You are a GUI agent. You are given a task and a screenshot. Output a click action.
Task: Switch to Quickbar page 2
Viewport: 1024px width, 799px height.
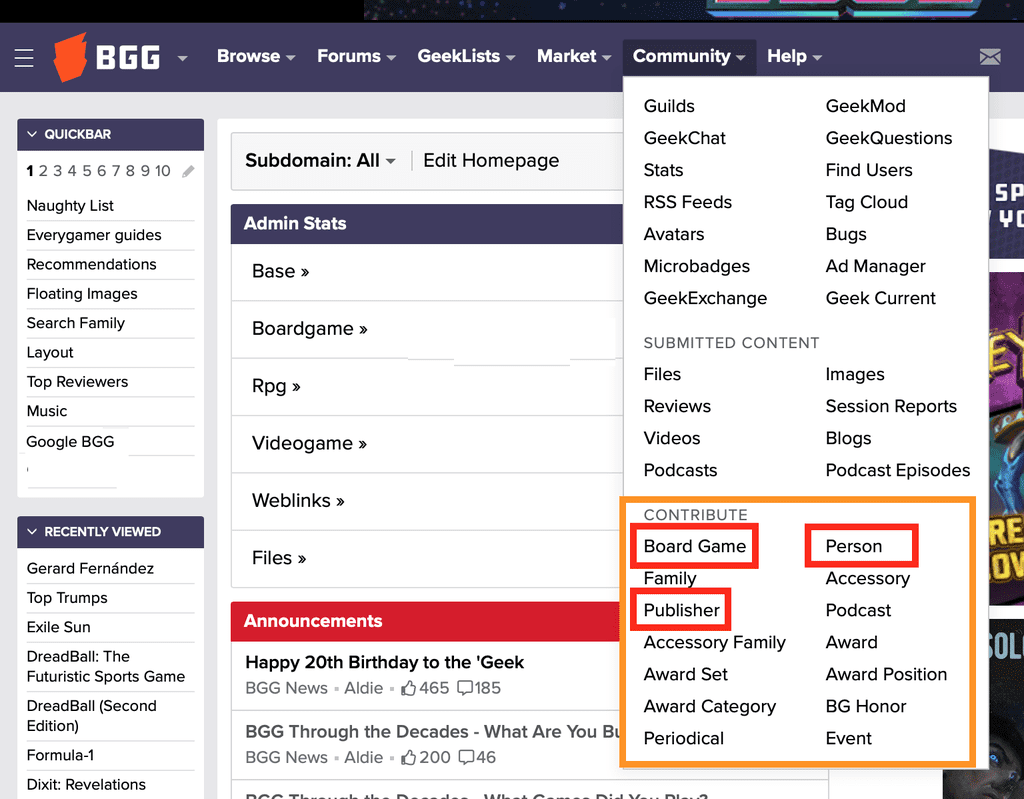(43, 171)
